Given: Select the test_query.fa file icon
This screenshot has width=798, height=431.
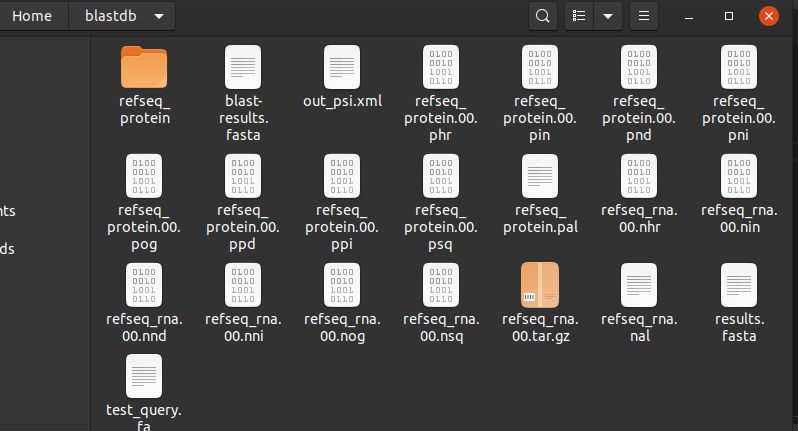Looking at the screenshot, I should click(144, 376).
